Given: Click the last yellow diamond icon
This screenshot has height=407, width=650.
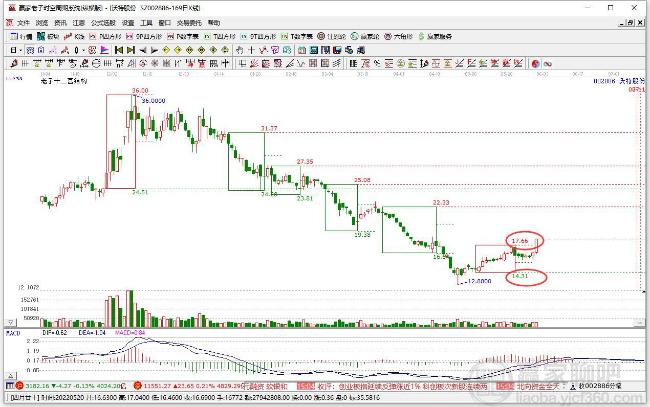Looking at the screenshot, I should click(225, 50).
